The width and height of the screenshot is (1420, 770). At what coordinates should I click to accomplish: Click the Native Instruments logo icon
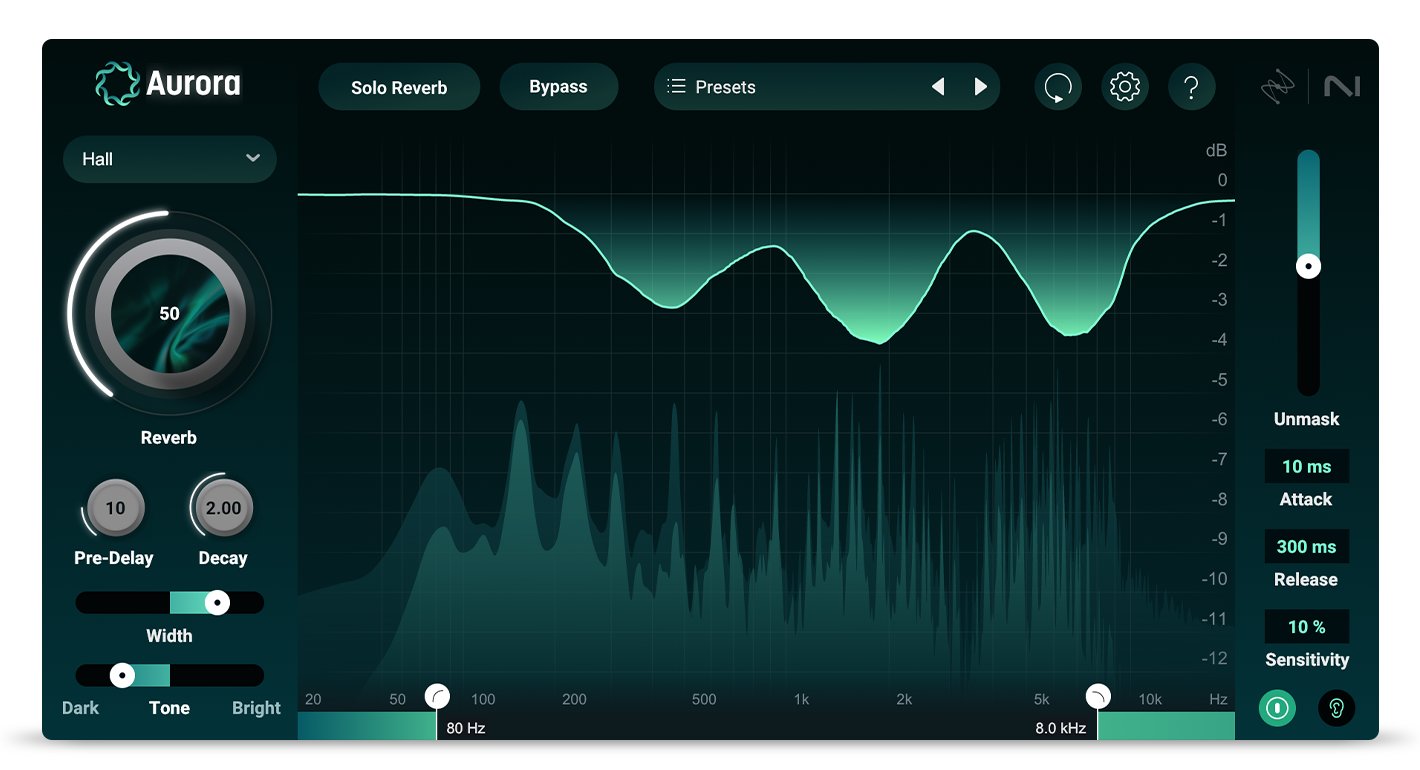1342,88
